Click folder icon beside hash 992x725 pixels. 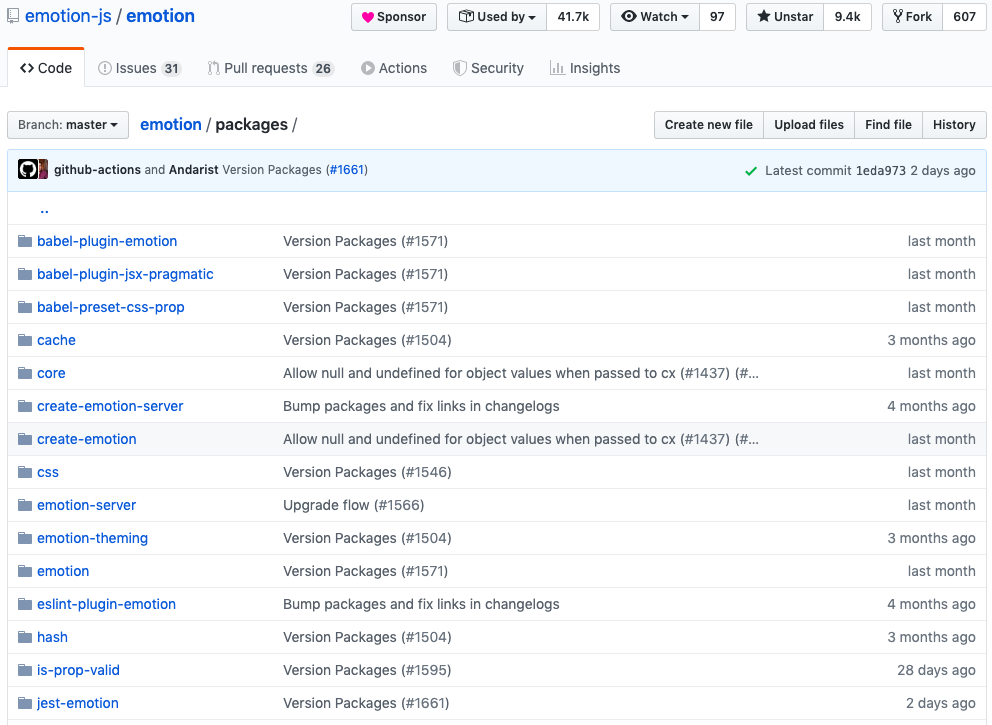(25, 637)
